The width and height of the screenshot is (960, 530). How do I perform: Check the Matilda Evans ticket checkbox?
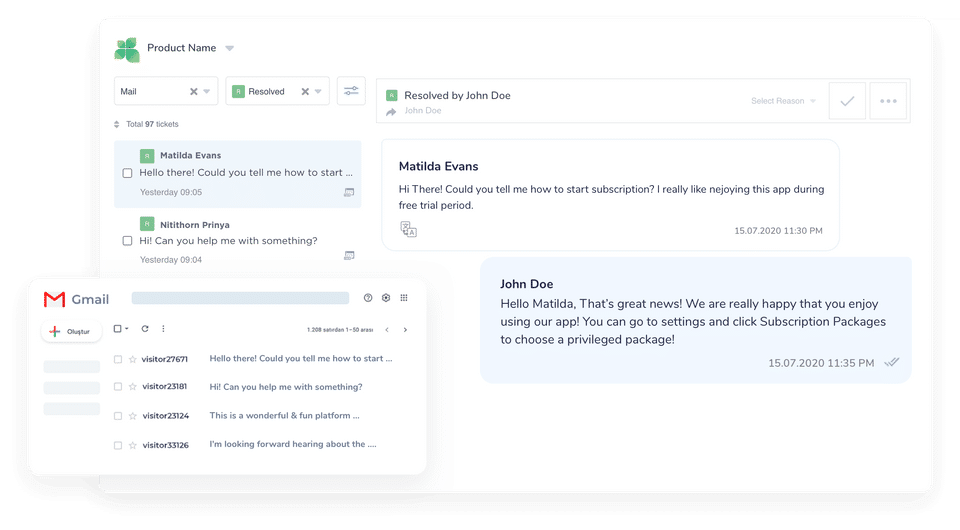point(127,173)
